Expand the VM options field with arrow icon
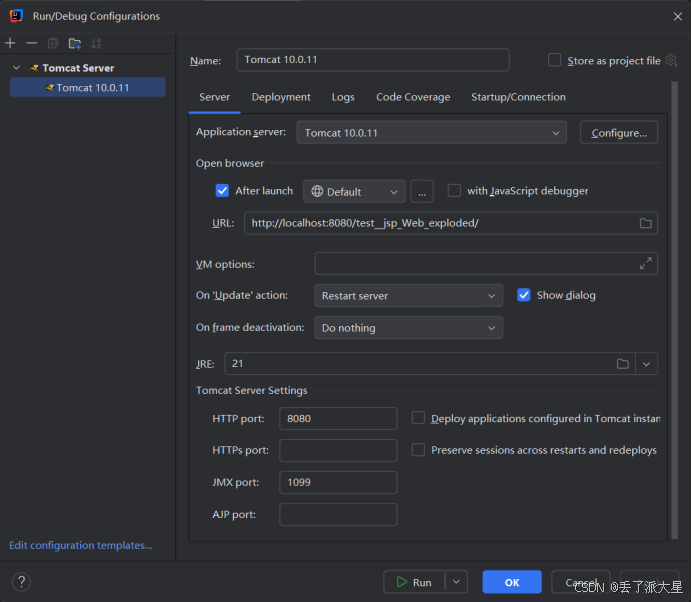The width and height of the screenshot is (692, 602). click(x=646, y=263)
